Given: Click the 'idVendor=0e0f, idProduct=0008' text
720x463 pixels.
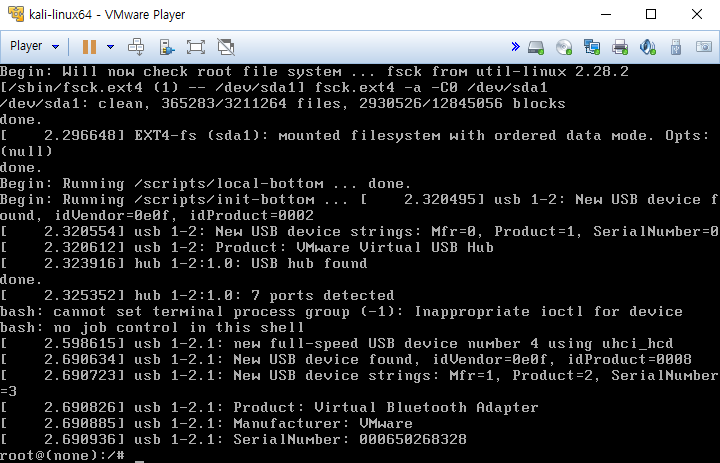Looking at the screenshot, I should [x=562, y=360].
